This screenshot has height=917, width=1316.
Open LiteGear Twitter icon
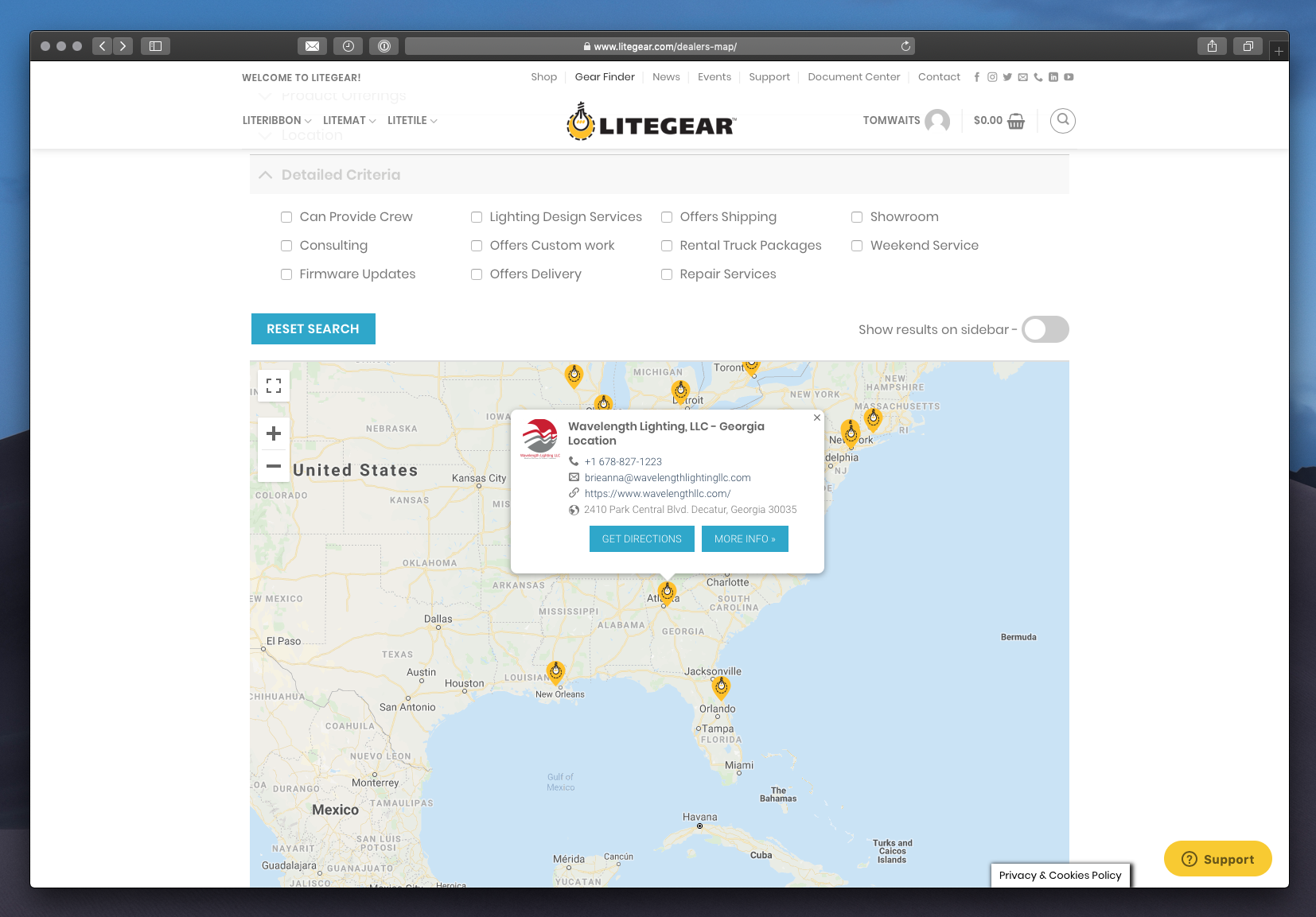pyautogui.click(x=1007, y=77)
